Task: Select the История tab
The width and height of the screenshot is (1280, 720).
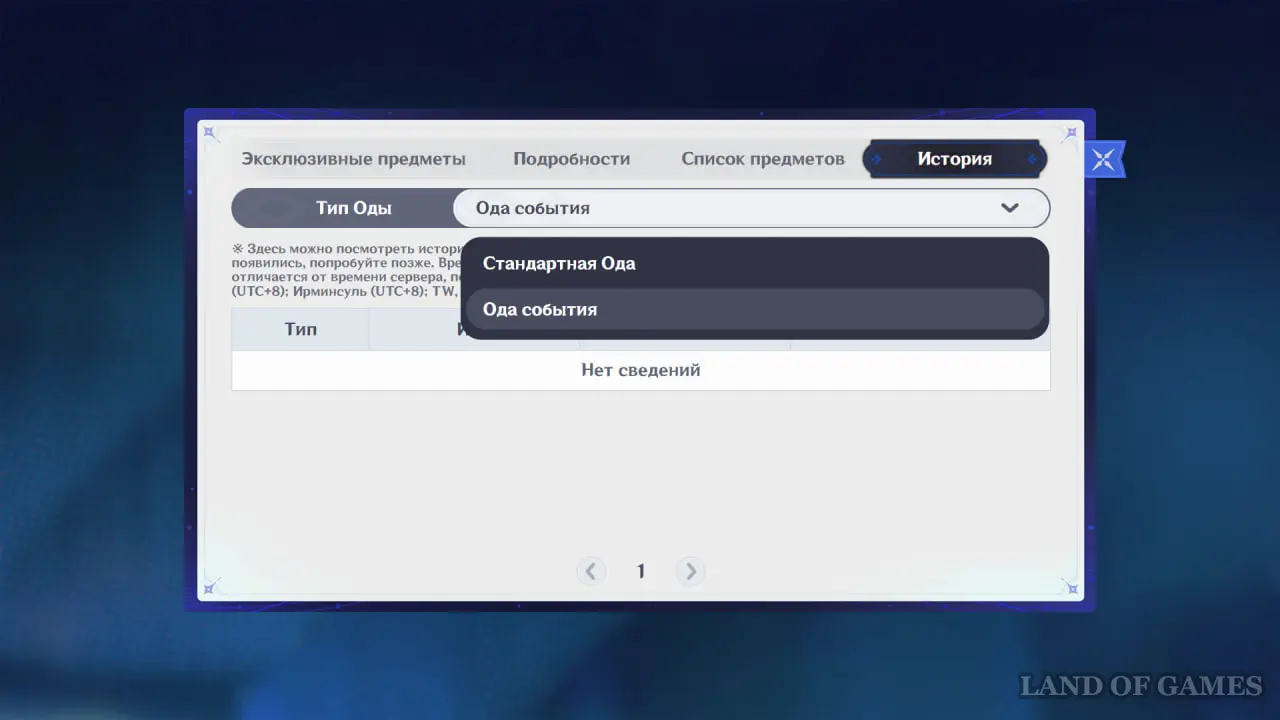Action: (x=954, y=159)
